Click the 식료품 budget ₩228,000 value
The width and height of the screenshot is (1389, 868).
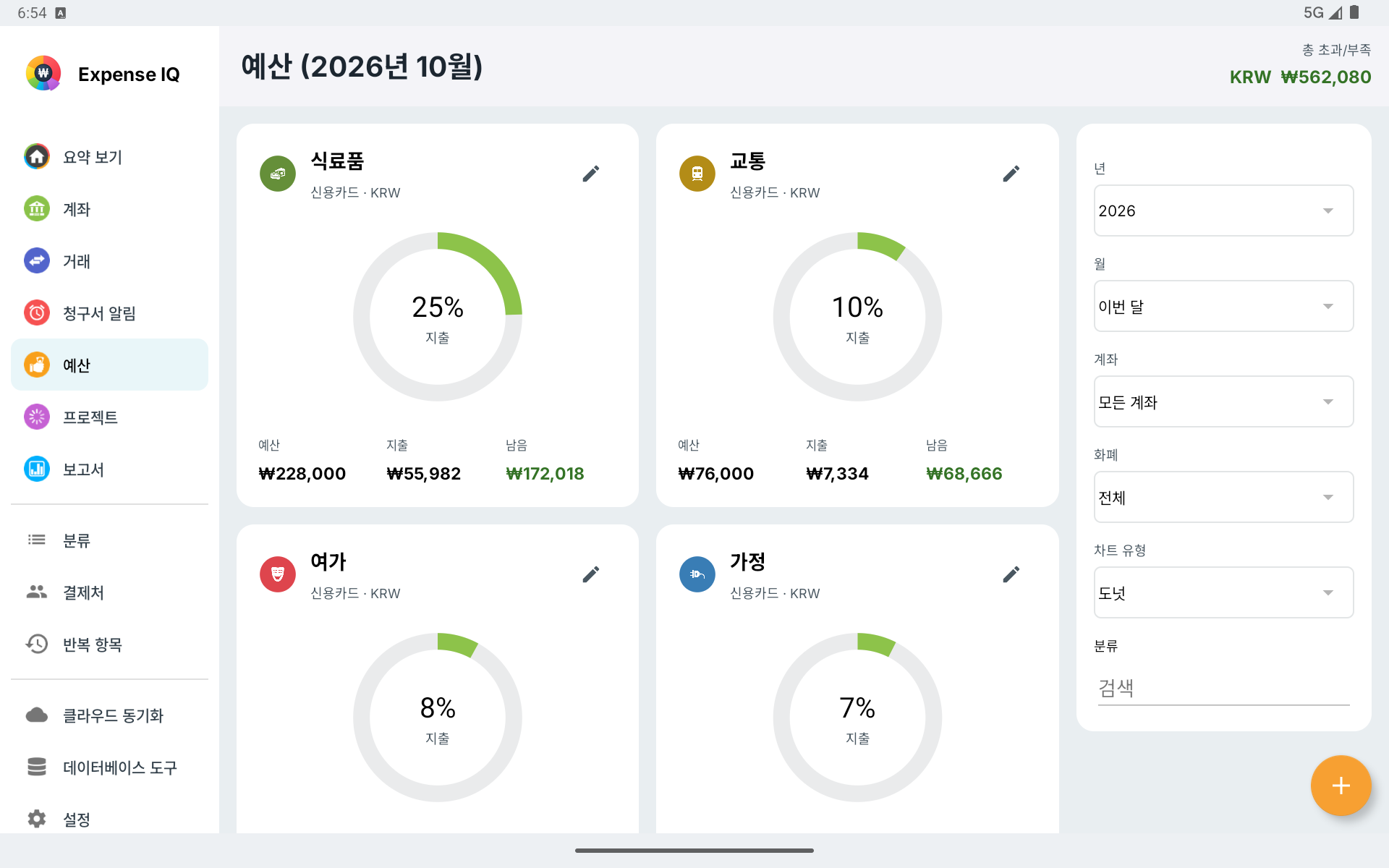click(302, 474)
